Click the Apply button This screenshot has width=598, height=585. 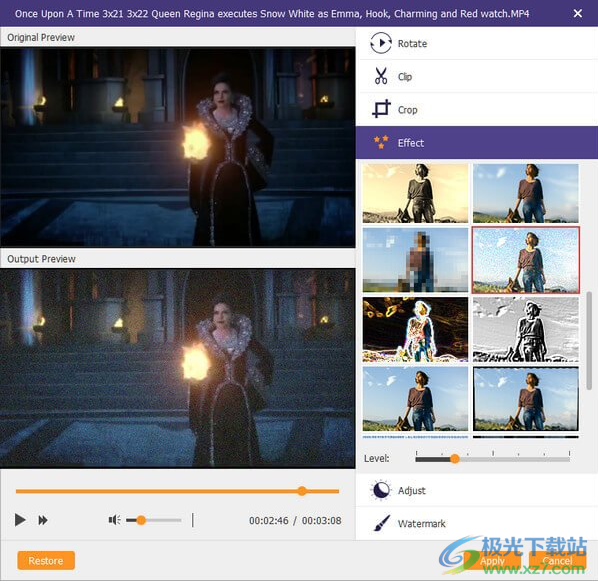pyautogui.click(x=492, y=561)
